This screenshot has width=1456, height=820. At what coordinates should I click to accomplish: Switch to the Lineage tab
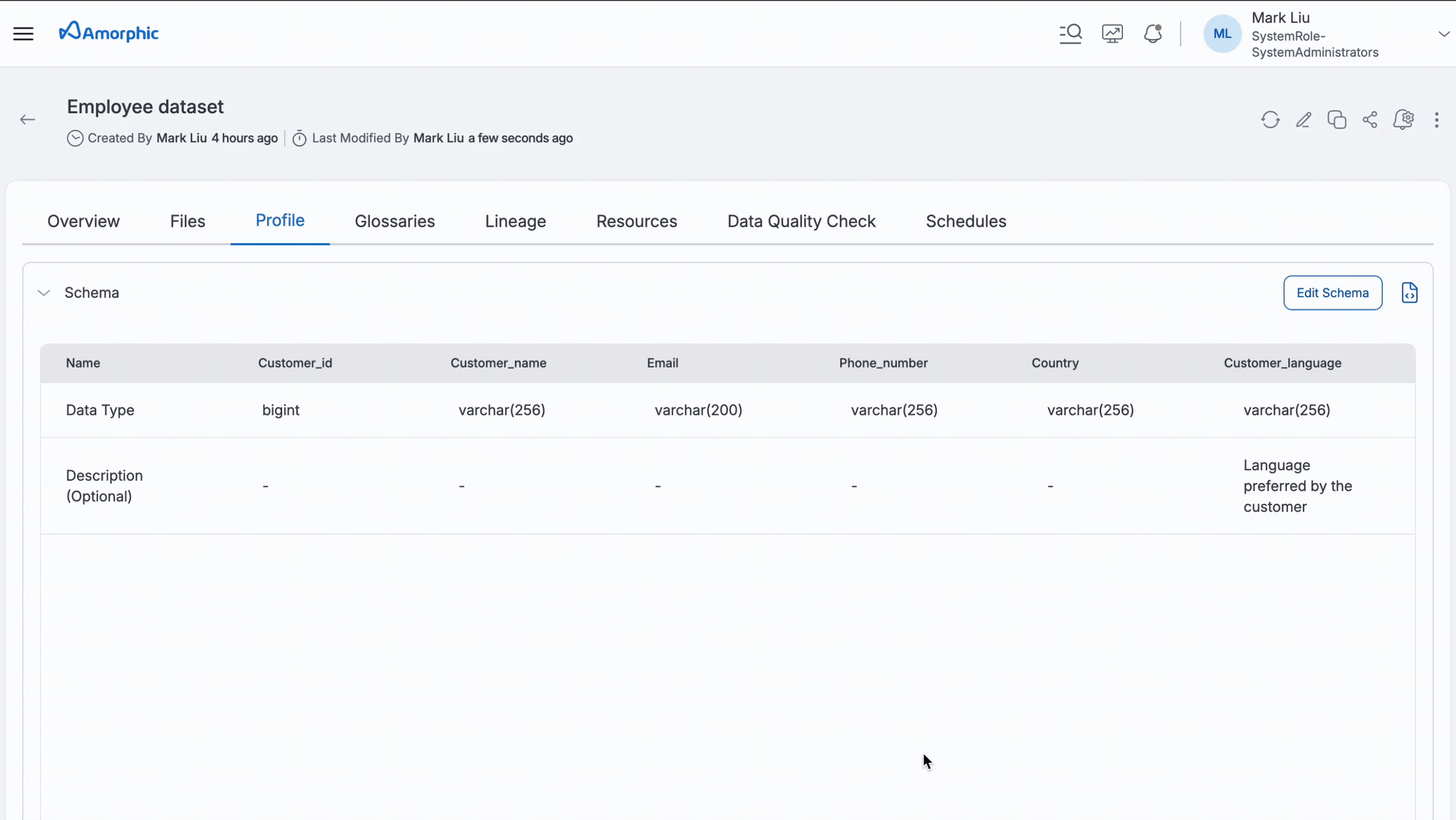coord(515,221)
